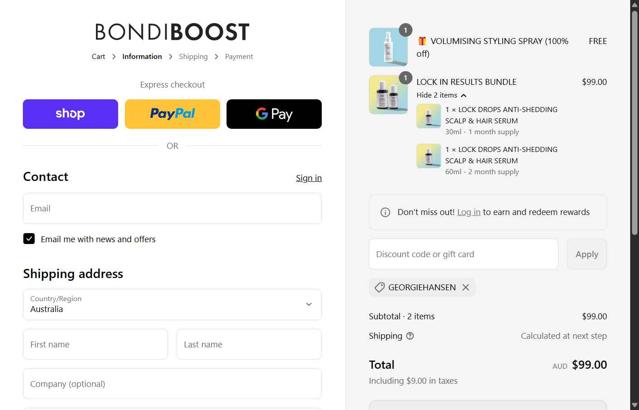Click the quantity badge on Results Bundle
The height and width of the screenshot is (410, 639).
tap(405, 78)
